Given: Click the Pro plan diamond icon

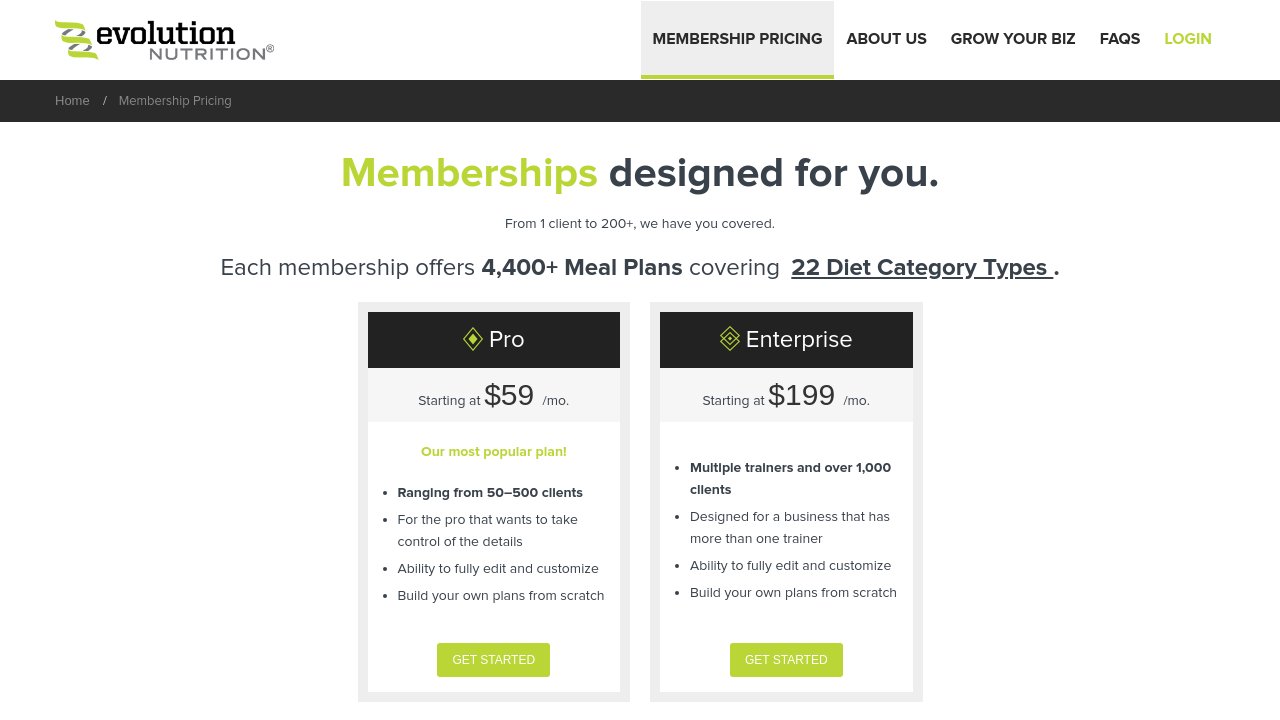Looking at the screenshot, I should [x=473, y=340].
